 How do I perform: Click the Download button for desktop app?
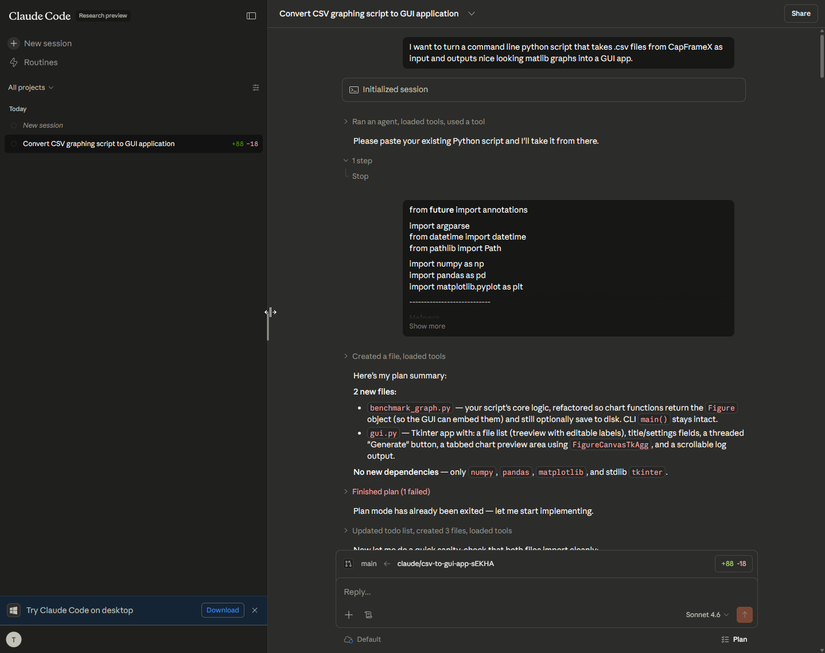222,610
